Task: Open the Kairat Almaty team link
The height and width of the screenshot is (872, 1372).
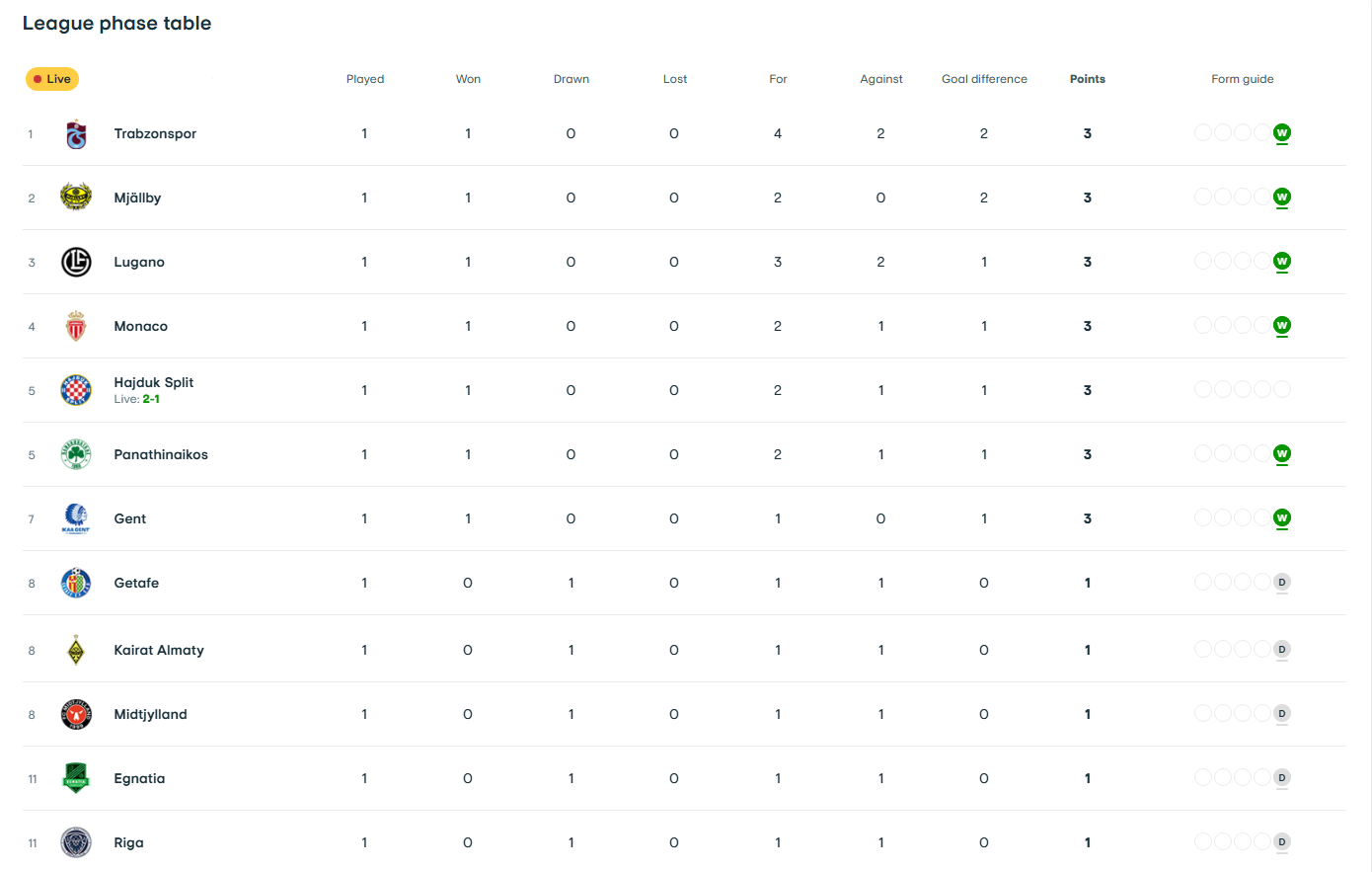Action: (159, 650)
